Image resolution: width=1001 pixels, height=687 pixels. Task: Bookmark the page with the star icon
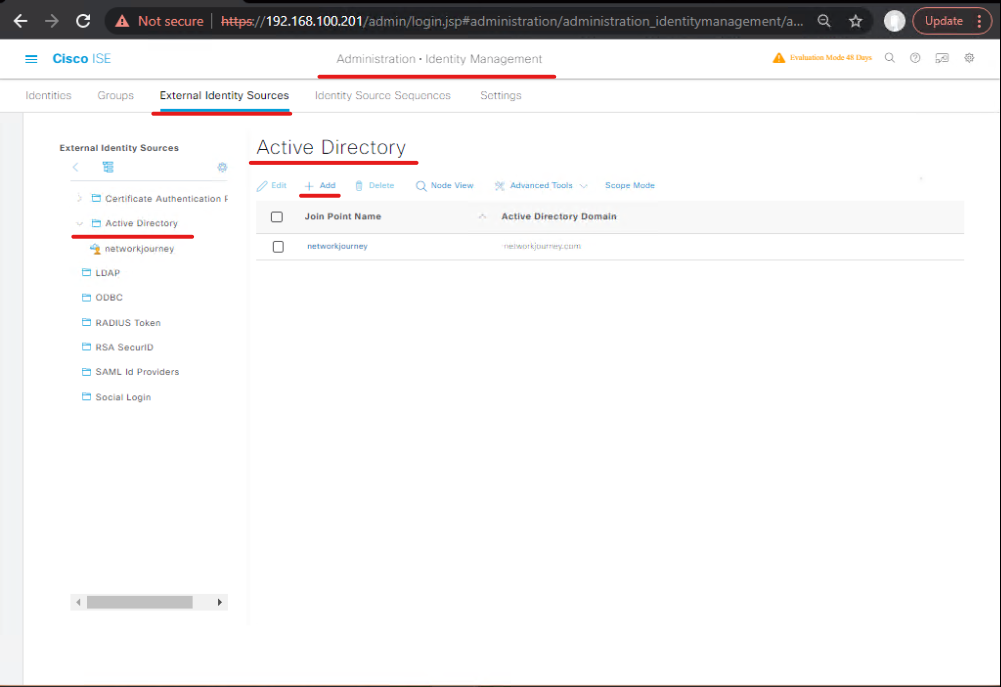coord(855,21)
